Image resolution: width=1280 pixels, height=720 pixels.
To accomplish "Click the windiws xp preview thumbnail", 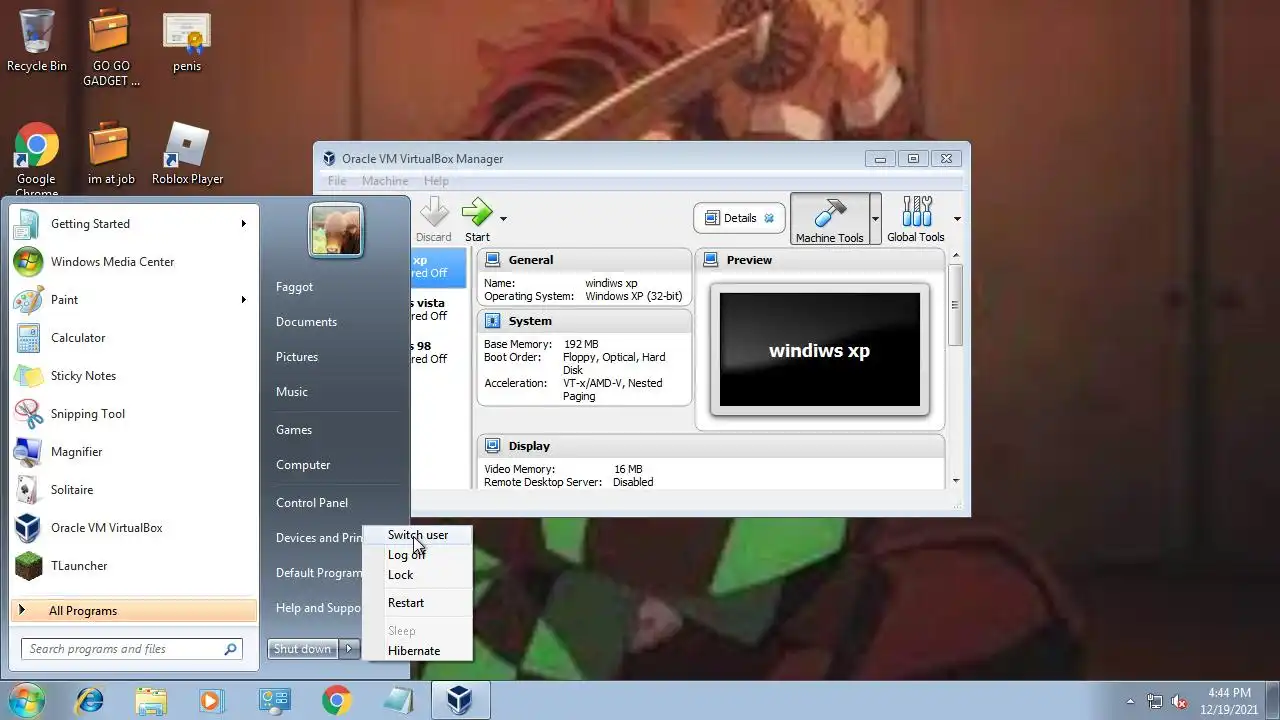I will point(820,350).
